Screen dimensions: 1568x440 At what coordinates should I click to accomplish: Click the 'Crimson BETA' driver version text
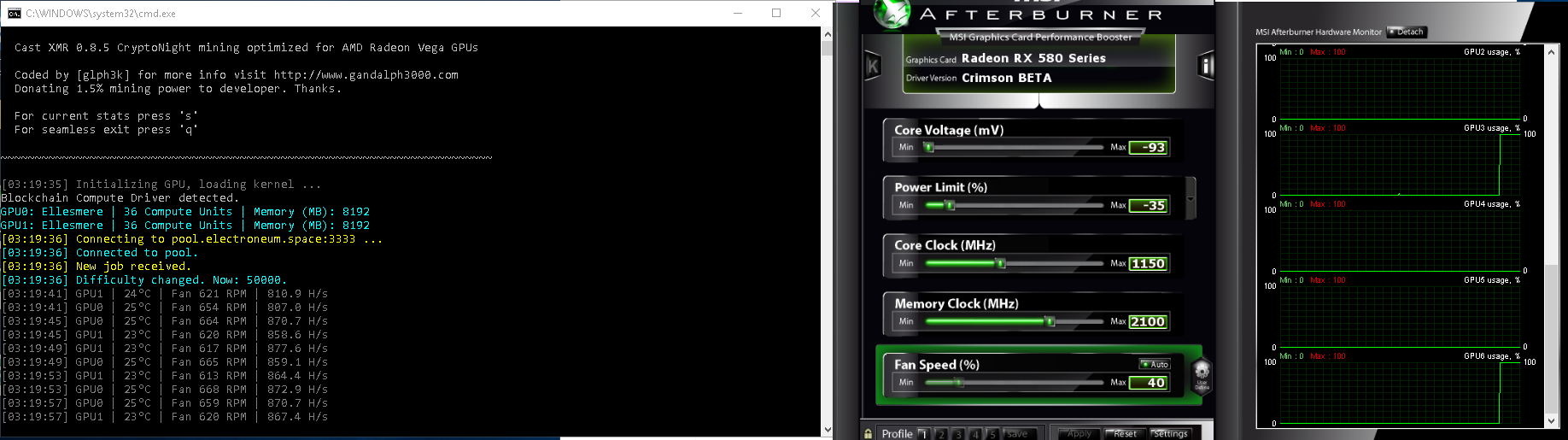coord(1007,78)
